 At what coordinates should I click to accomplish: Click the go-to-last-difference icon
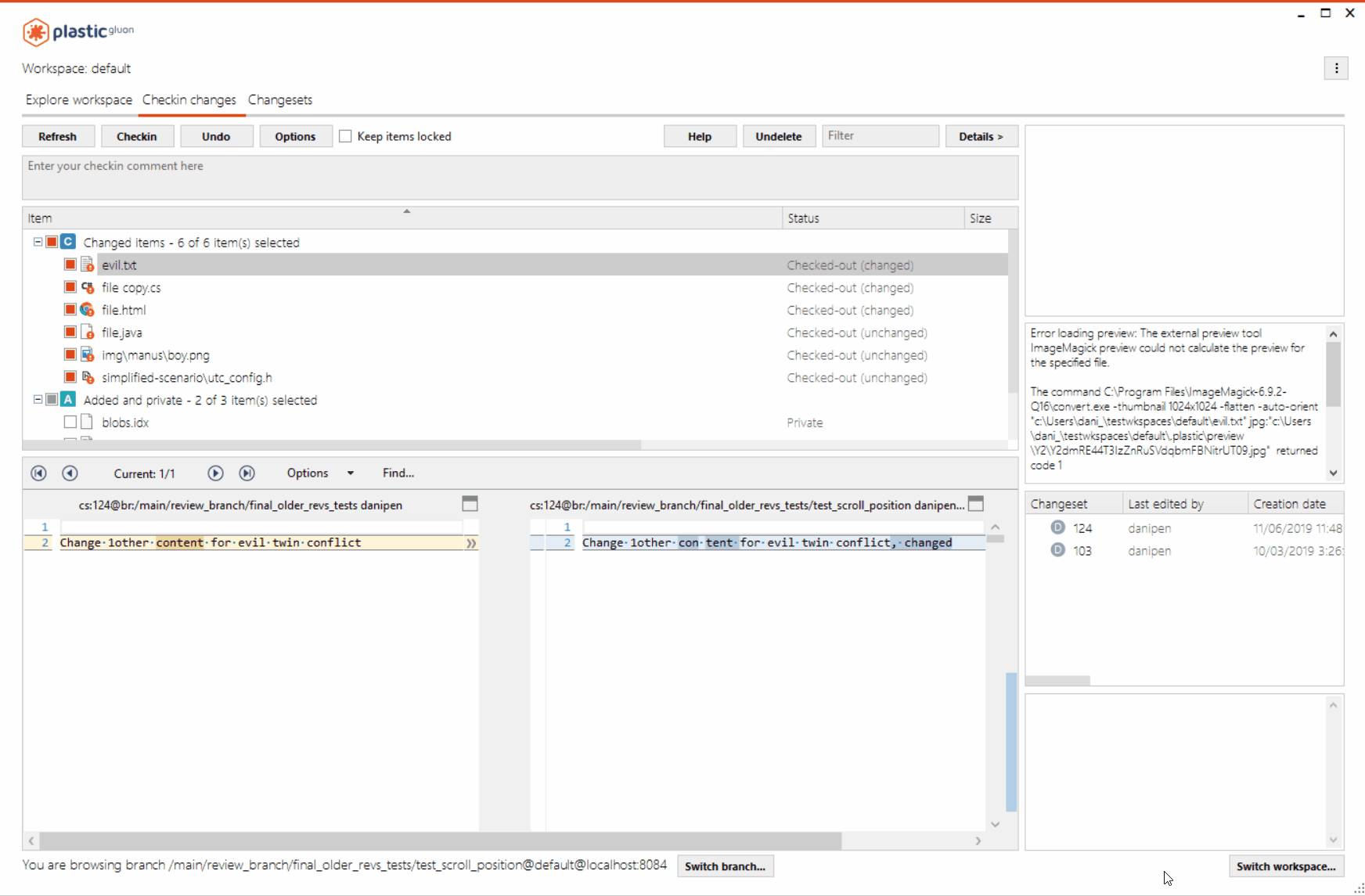[x=247, y=473]
